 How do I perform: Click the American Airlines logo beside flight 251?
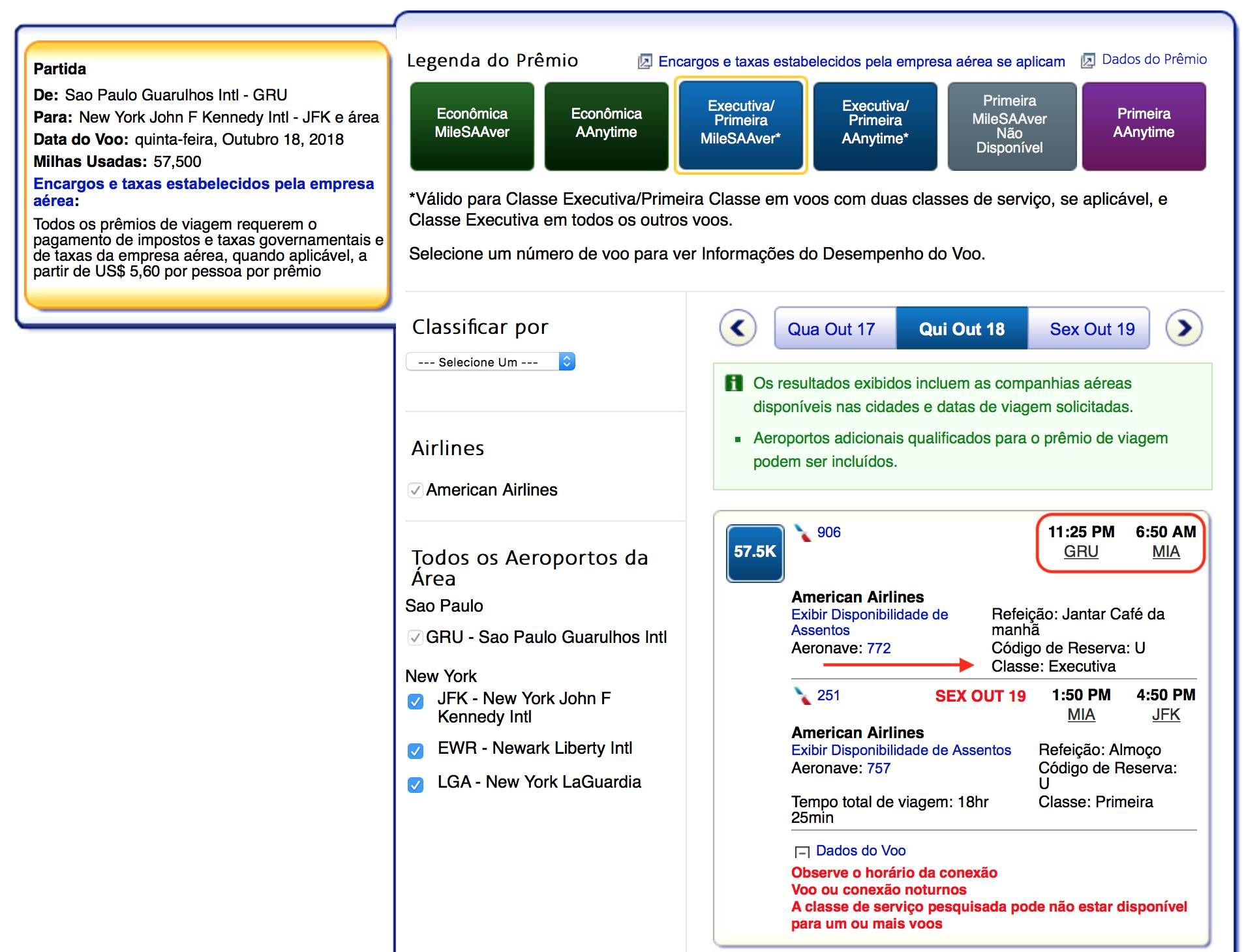click(802, 696)
